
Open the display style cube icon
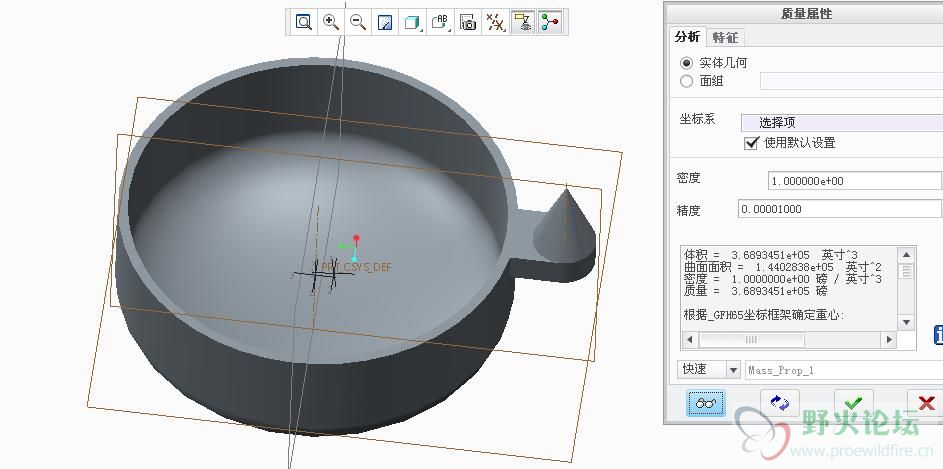click(x=413, y=23)
